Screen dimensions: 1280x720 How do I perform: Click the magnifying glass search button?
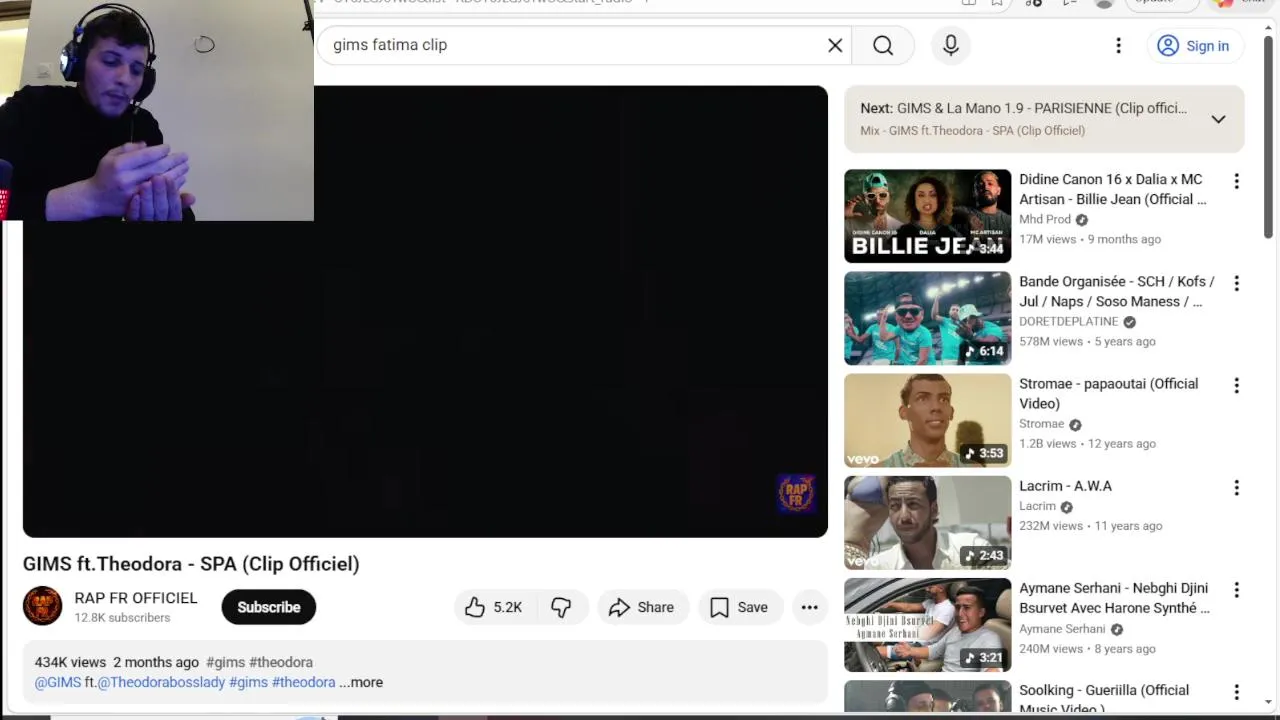tap(883, 45)
